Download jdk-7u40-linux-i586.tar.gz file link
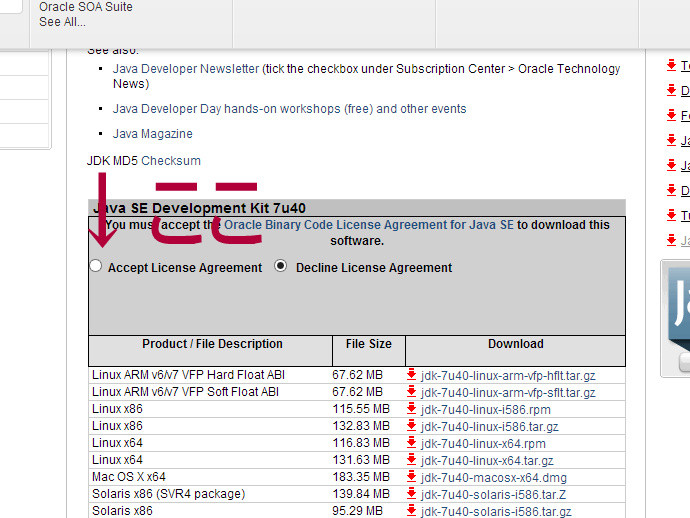Screen dimensions: 690x518 (489, 427)
